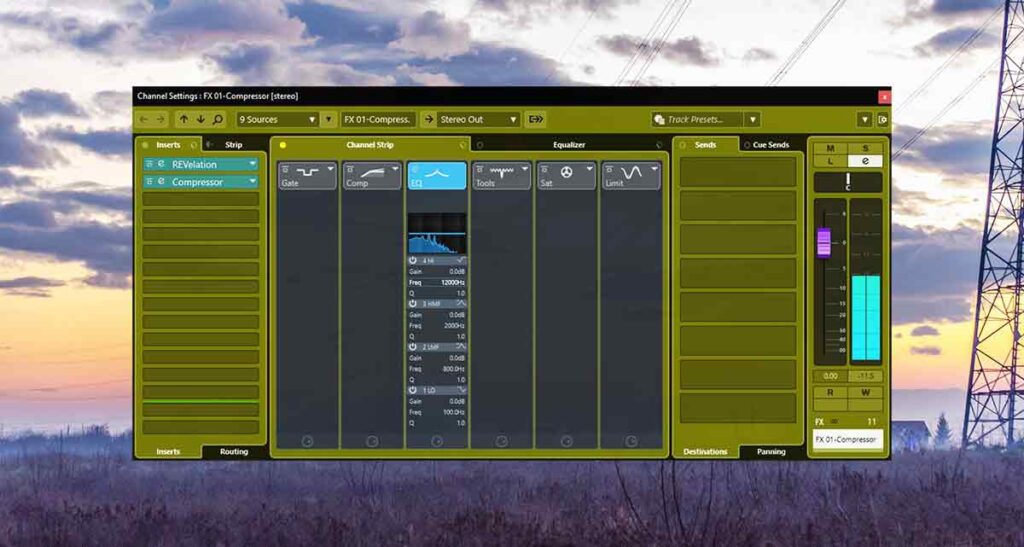Click the window layout icon at toolbar far right
The width and height of the screenshot is (1024, 547).
[x=882, y=119]
